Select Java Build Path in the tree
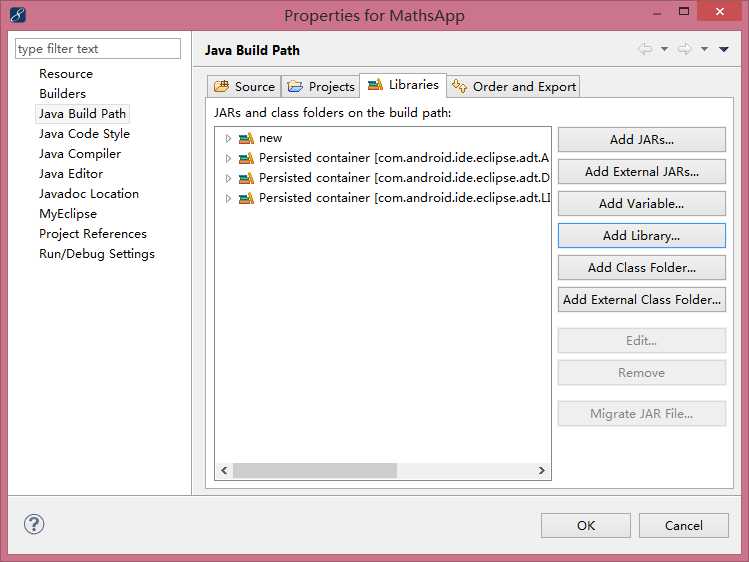Viewport: 749px width, 562px height. coord(82,114)
